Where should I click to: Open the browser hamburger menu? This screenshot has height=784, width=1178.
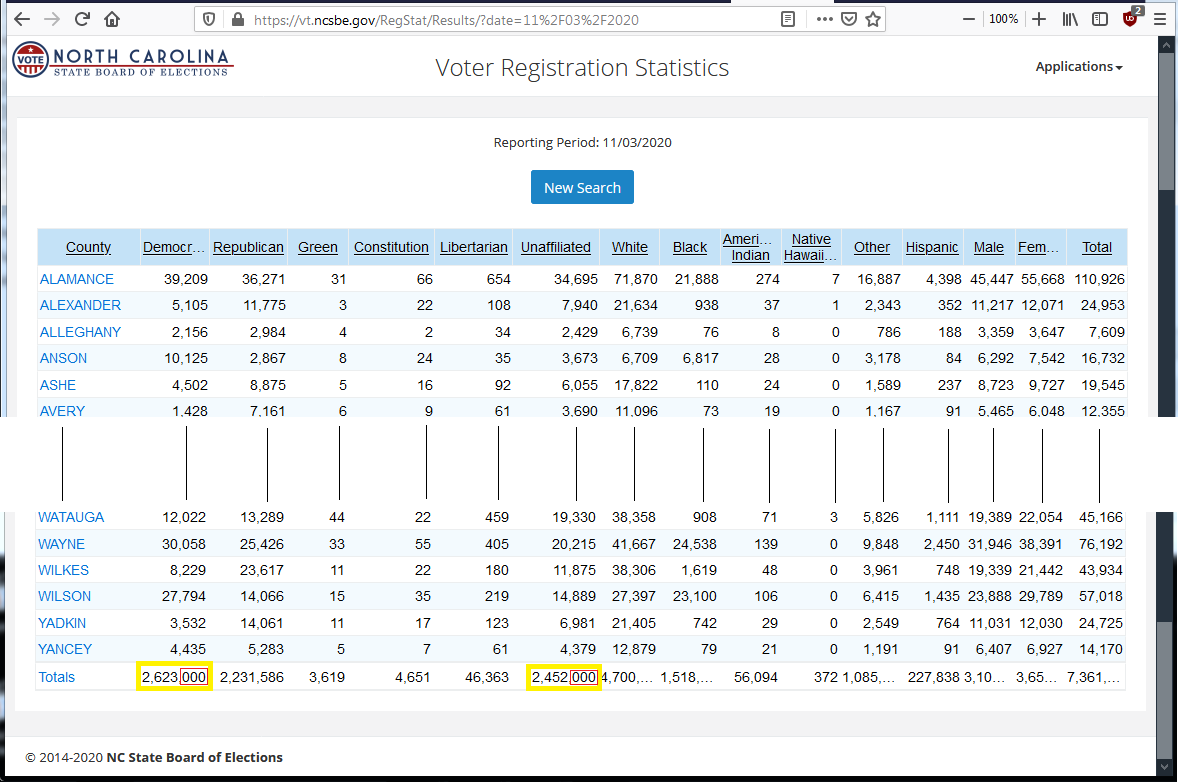pyautogui.click(x=1160, y=20)
